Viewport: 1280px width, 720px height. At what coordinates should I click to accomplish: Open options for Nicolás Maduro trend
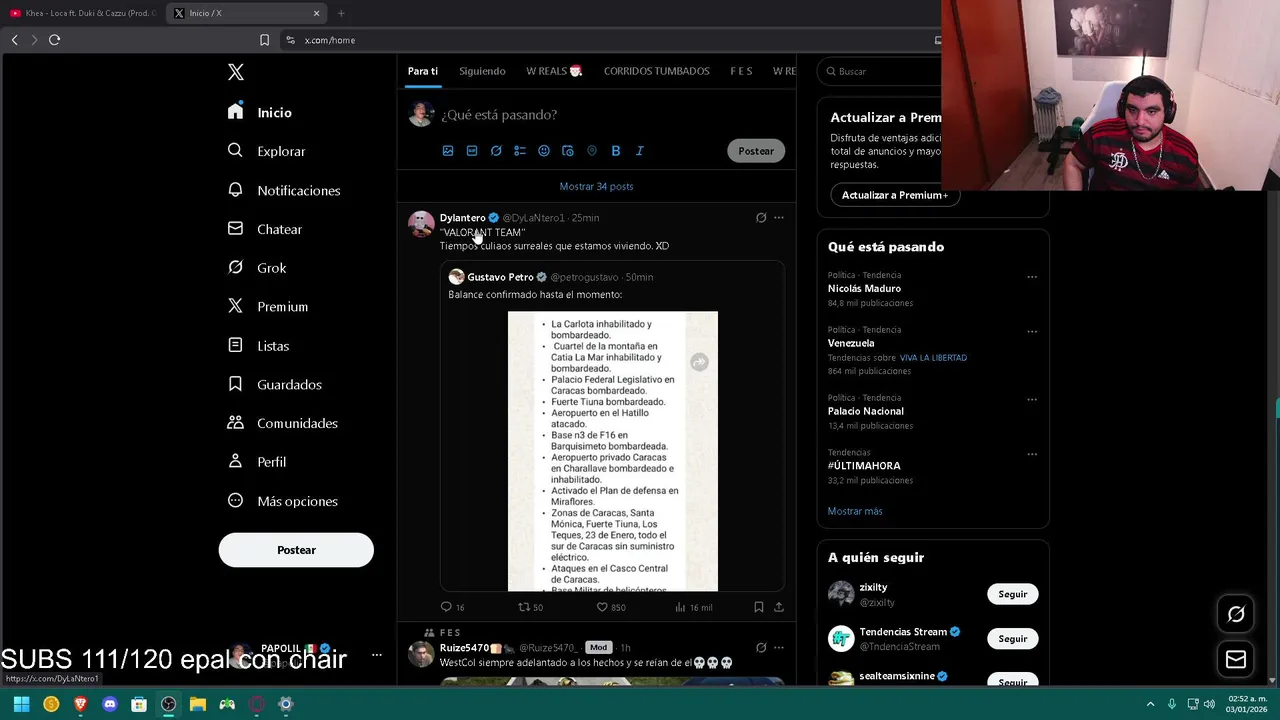(1032, 277)
